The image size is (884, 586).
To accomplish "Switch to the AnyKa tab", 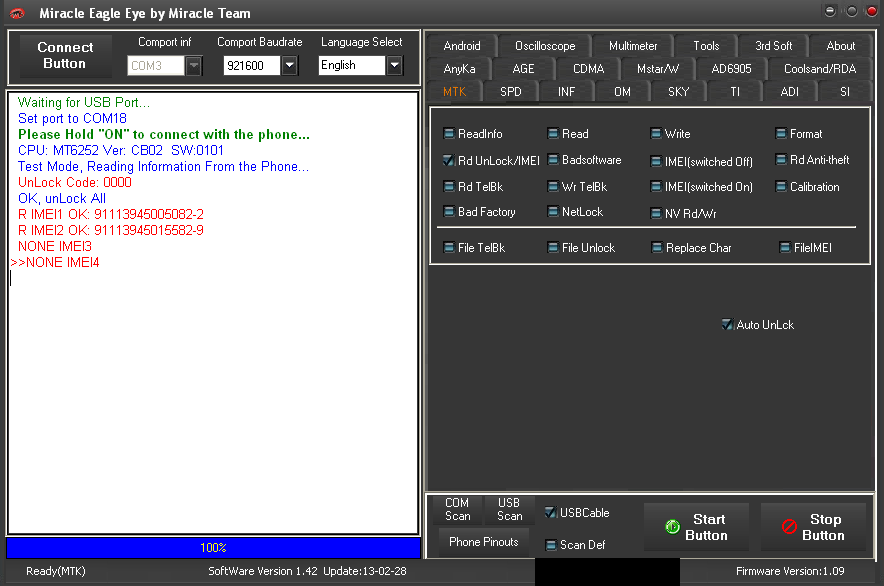I will point(459,69).
